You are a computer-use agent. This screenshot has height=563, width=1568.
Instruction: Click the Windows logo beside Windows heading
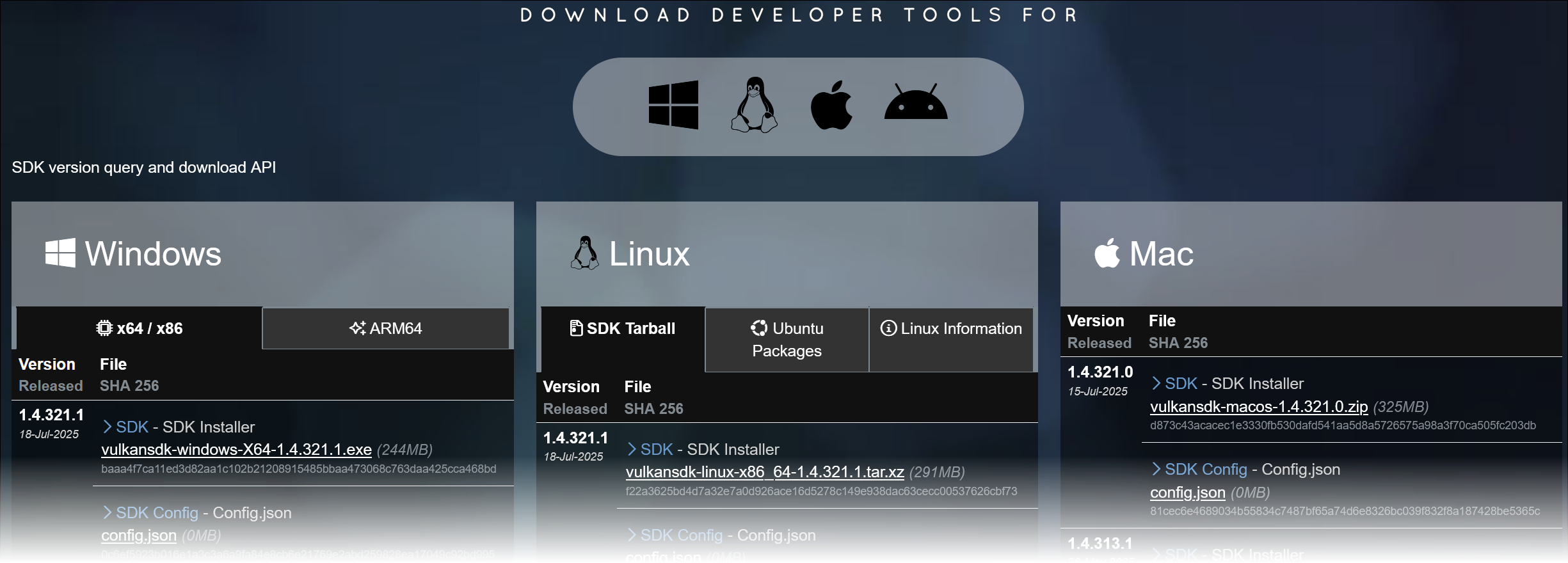click(x=60, y=253)
